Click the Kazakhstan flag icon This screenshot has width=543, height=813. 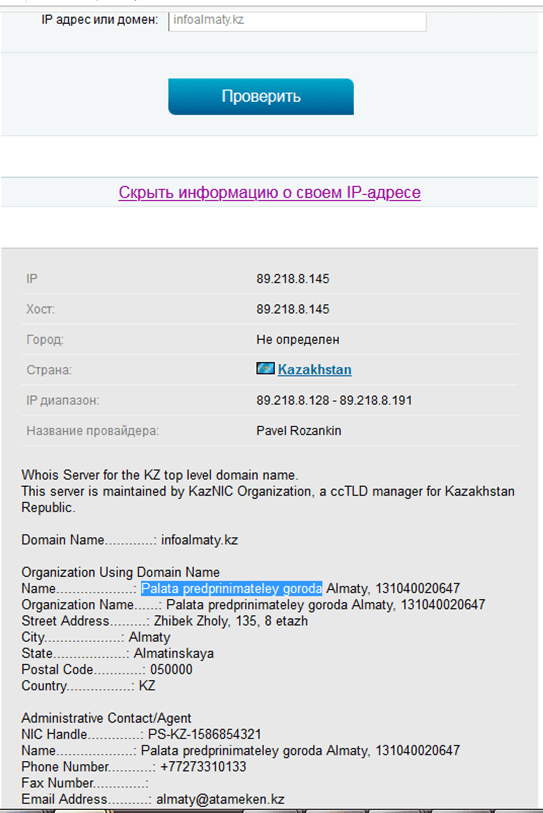pyautogui.click(x=265, y=369)
